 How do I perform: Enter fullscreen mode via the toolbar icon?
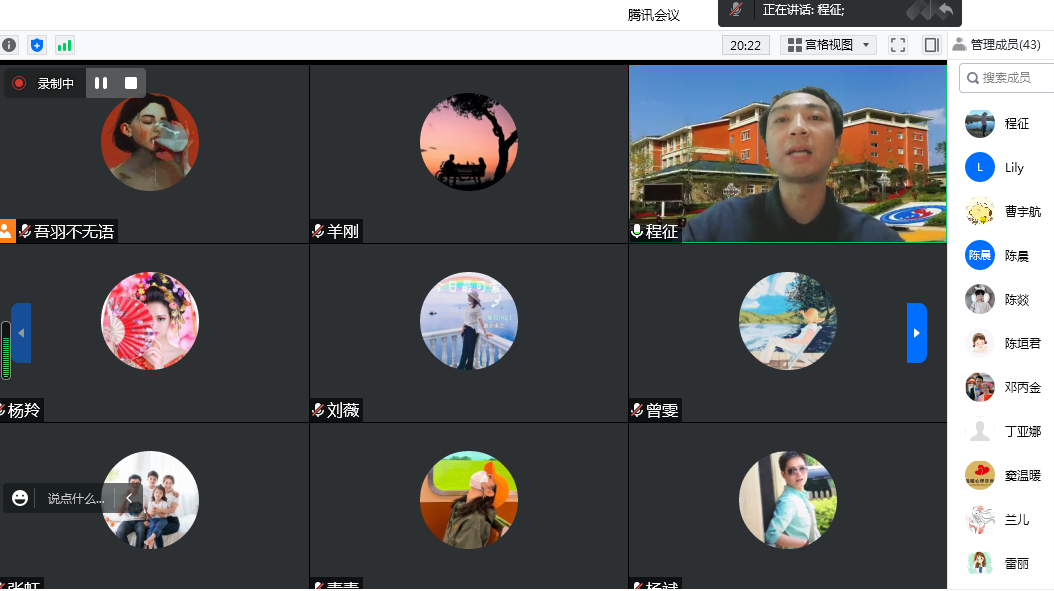[x=897, y=45]
